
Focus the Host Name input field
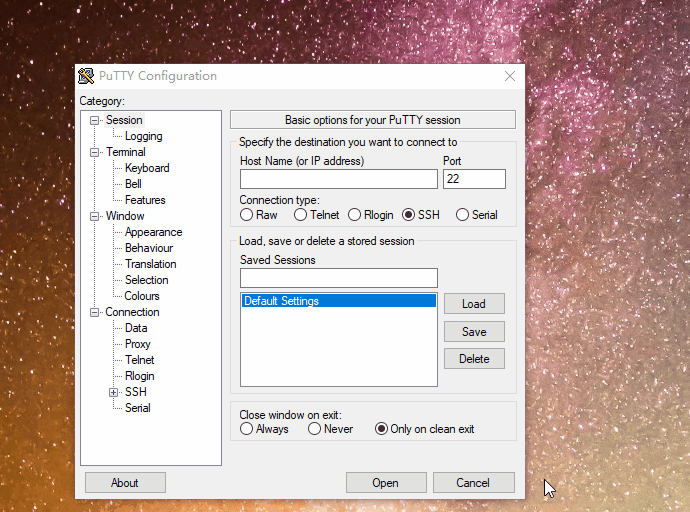(339, 179)
